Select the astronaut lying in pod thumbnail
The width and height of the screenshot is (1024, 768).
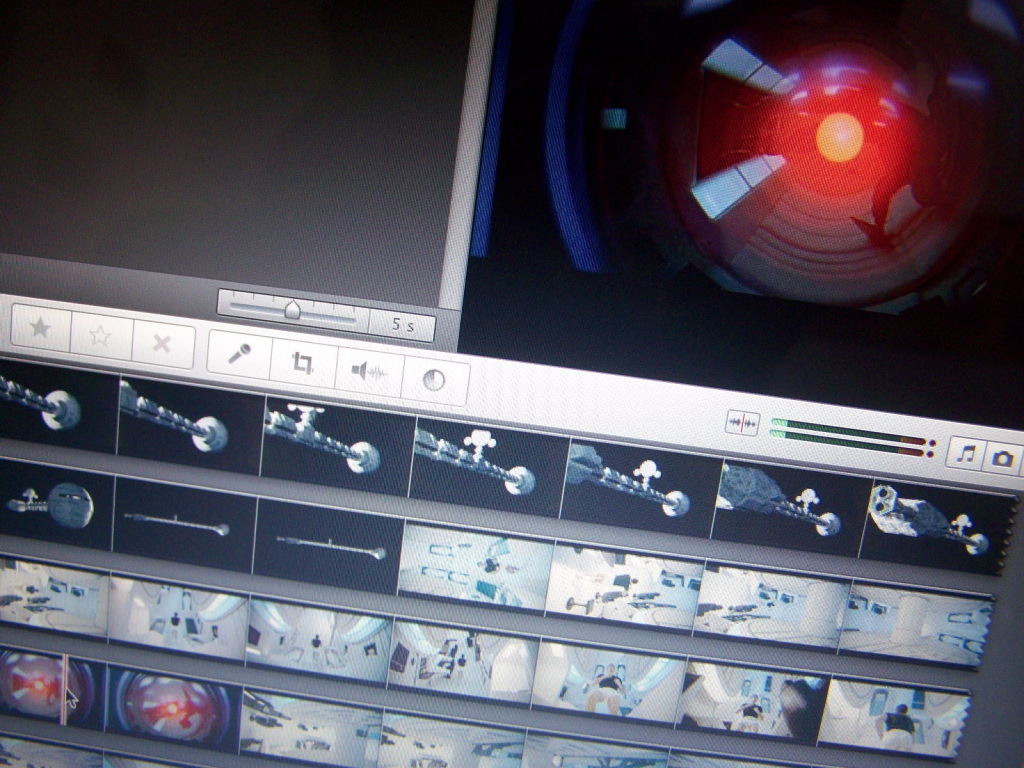coord(607,682)
